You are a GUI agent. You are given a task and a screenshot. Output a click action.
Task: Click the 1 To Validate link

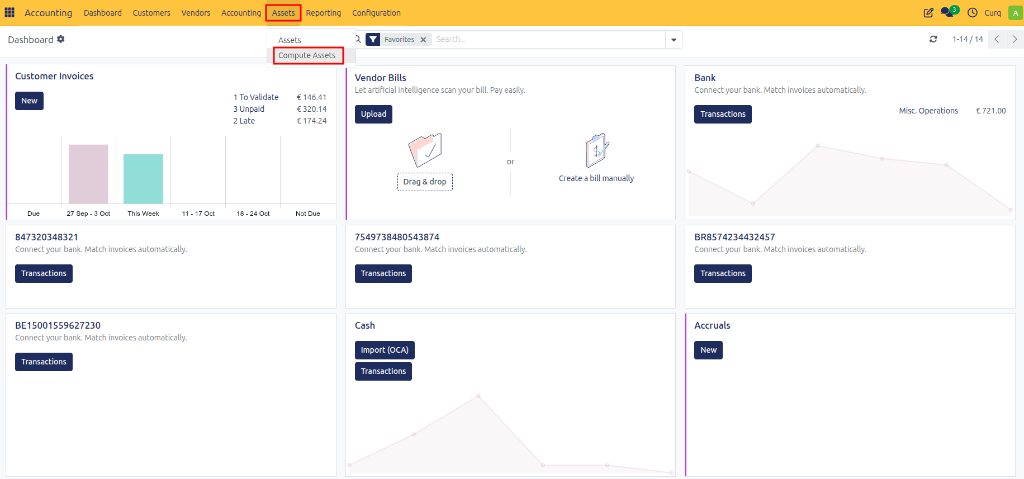(256, 97)
